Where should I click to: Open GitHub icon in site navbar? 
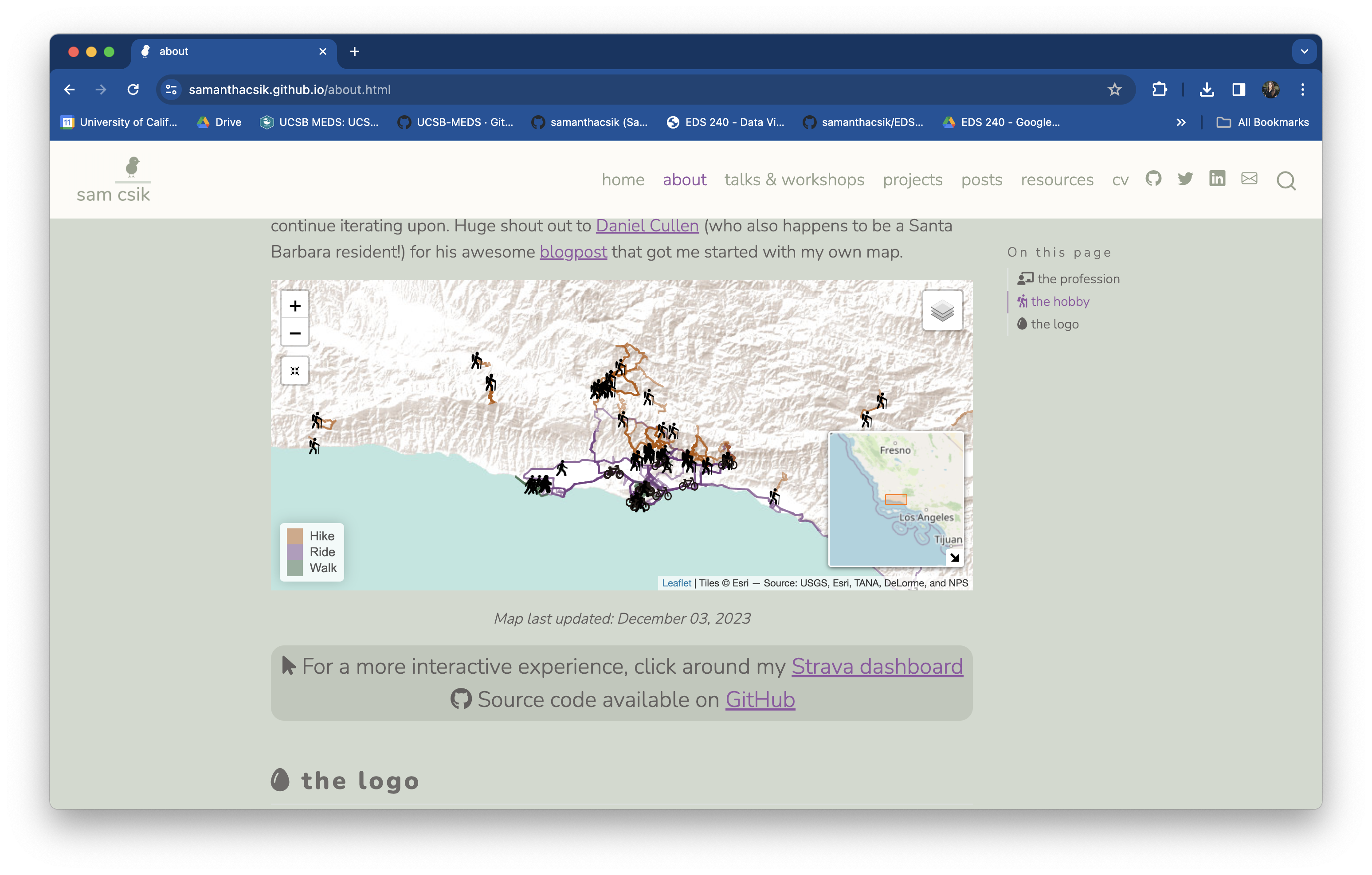(x=1153, y=179)
